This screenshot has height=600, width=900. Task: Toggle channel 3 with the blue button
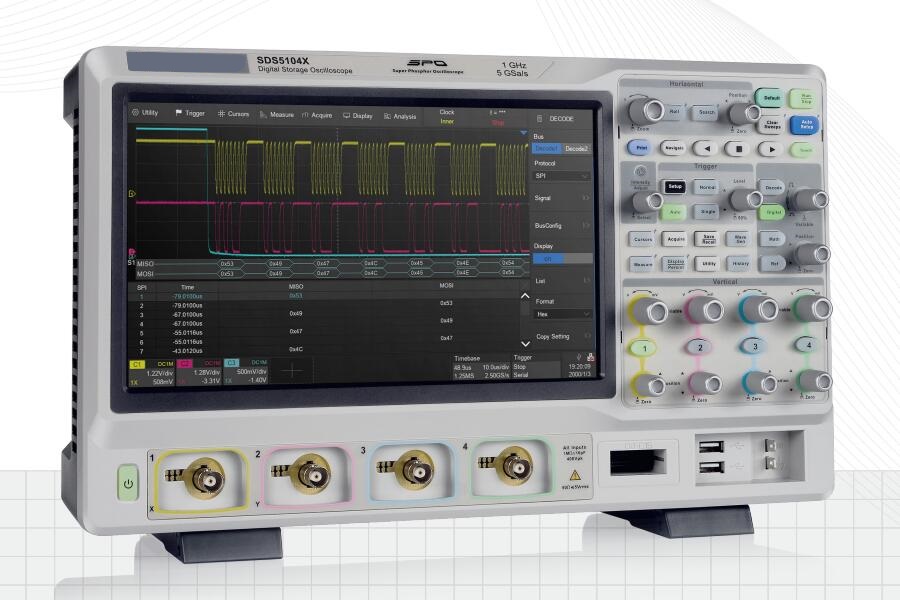pyautogui.click(x=755, y=346)
